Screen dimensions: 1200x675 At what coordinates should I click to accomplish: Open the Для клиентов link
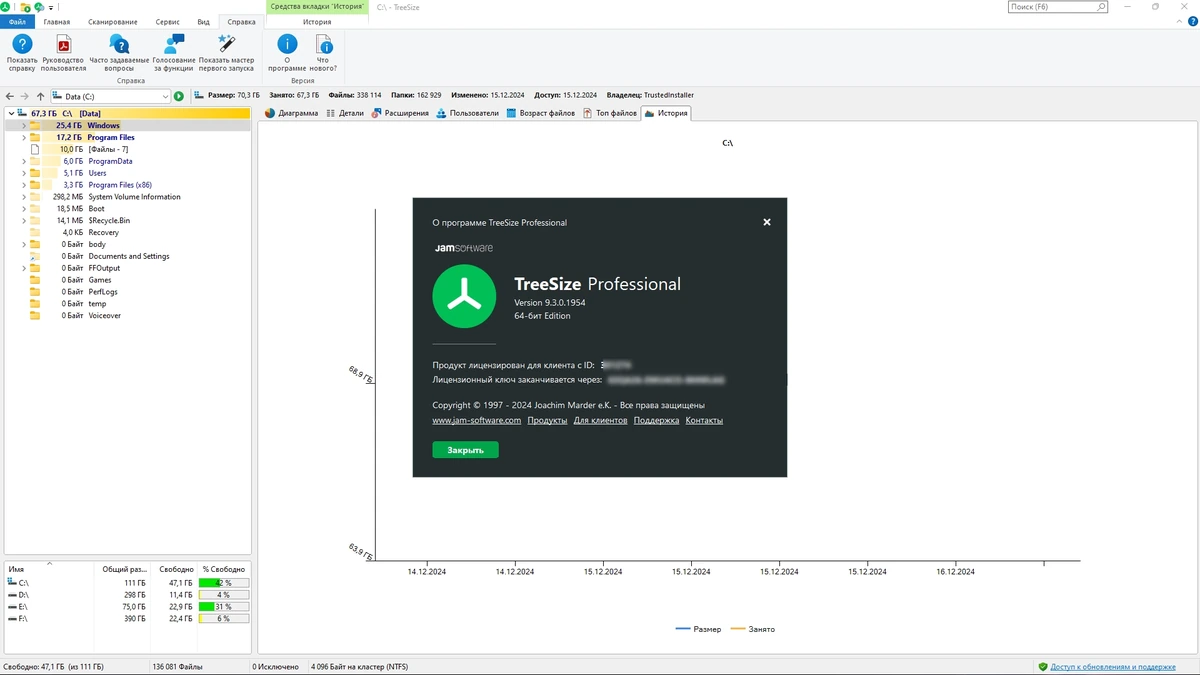tap(600, 420)
